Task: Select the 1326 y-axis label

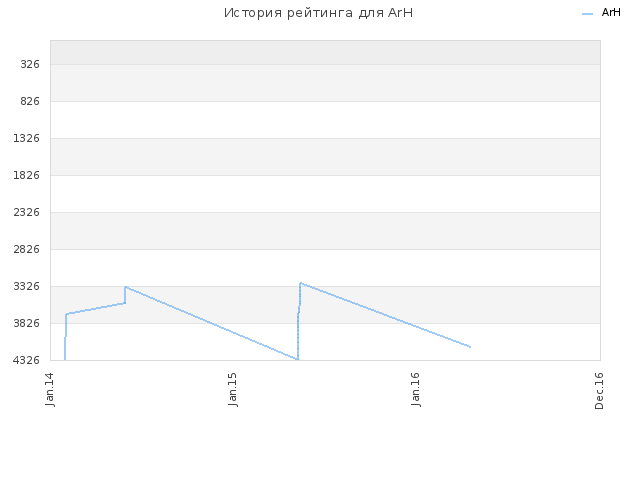Action: [x=27, y=138]
